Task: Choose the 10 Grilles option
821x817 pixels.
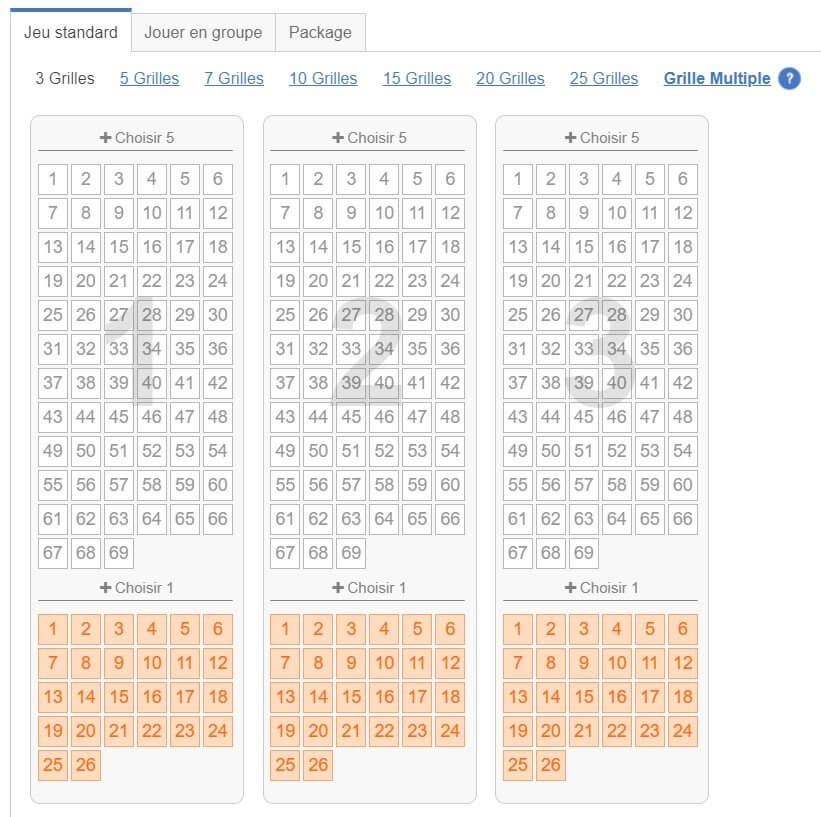Action: click(323, 79)
